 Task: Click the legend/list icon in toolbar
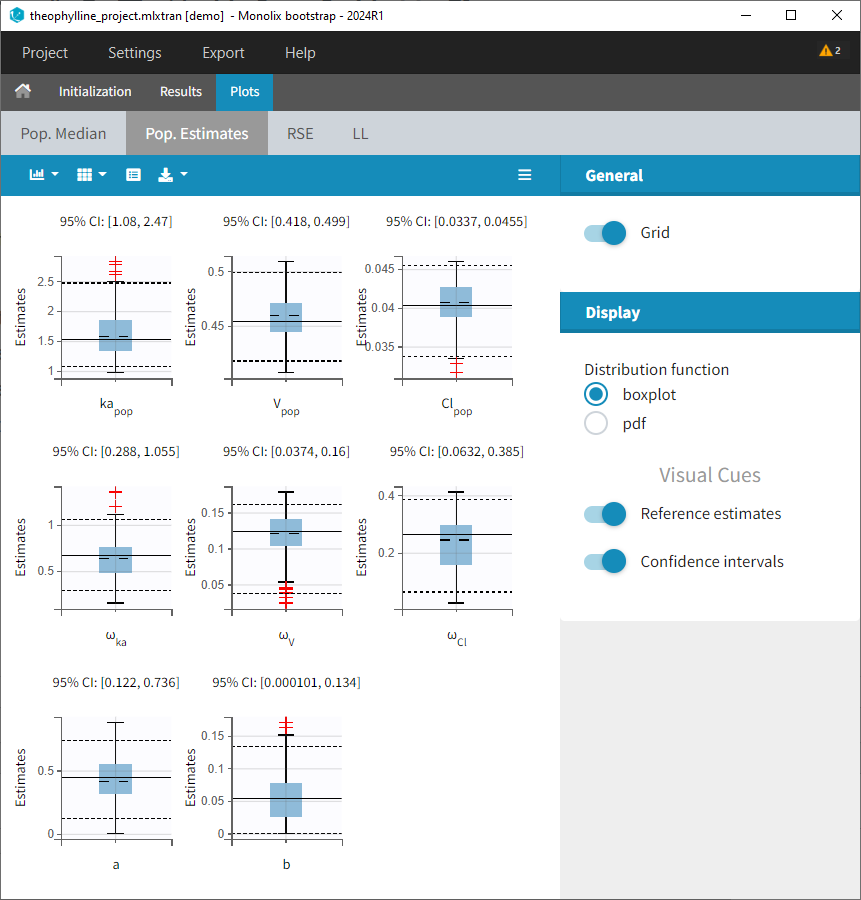(x=133, y=174)
